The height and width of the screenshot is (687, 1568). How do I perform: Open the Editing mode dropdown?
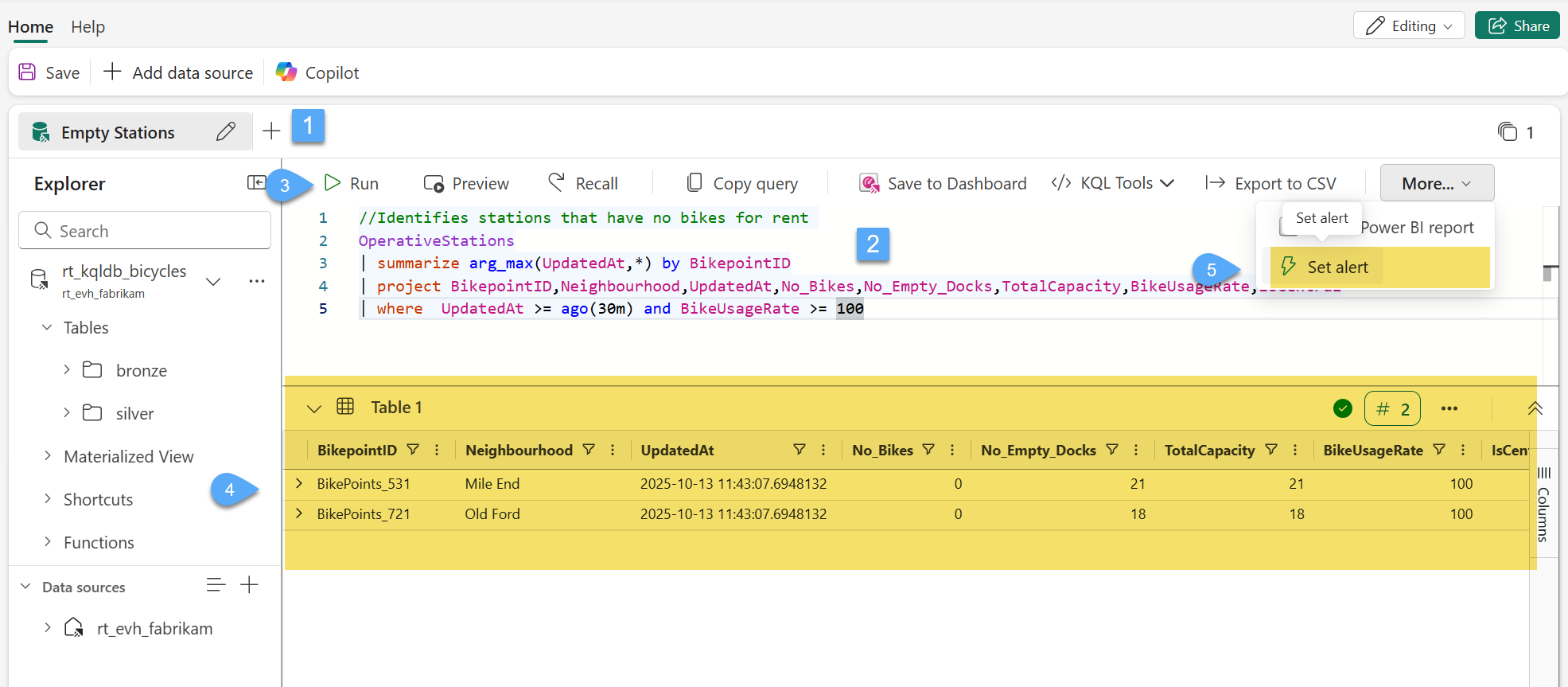pos(1408,25)
